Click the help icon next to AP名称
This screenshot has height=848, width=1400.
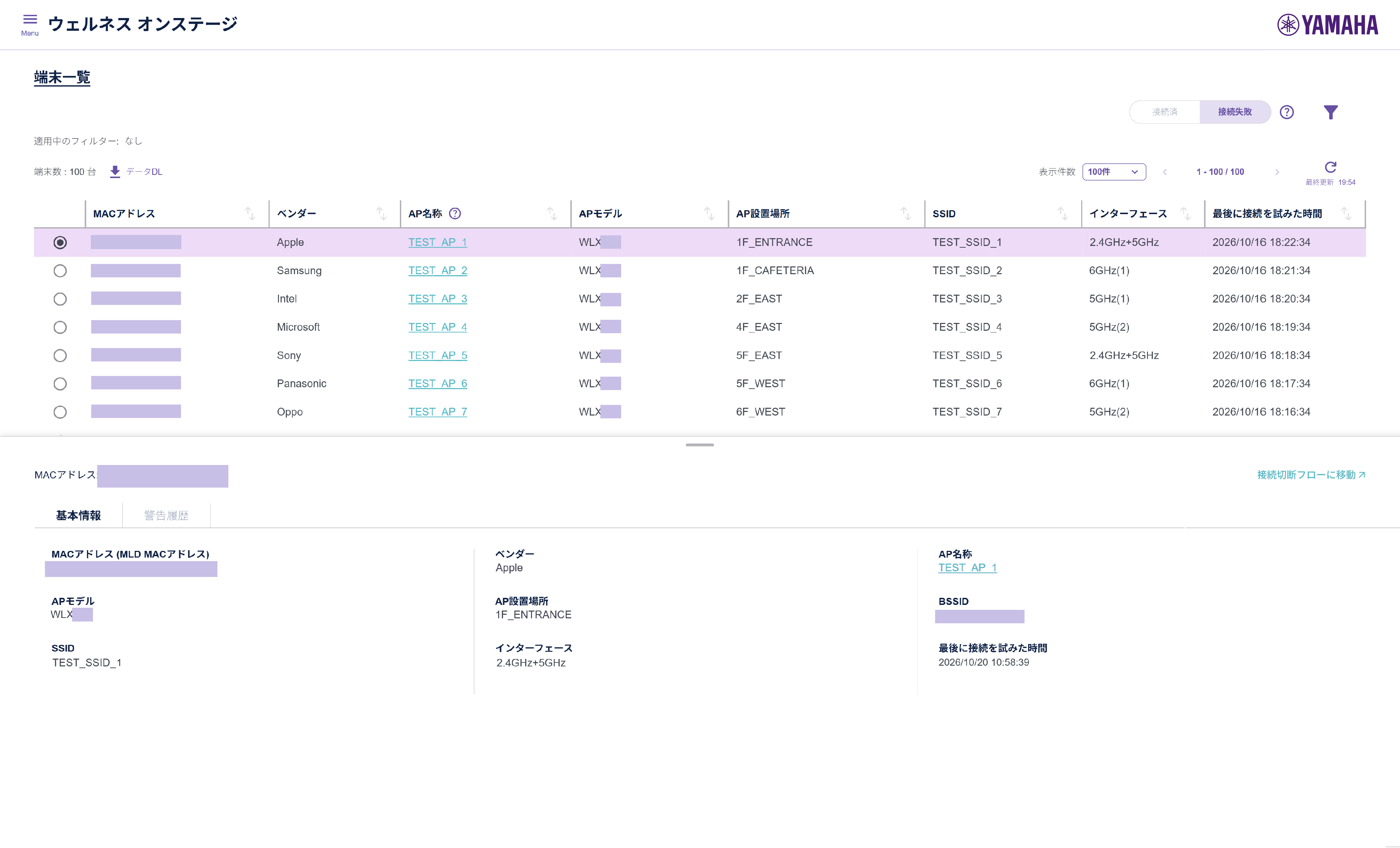click(455, 213)
